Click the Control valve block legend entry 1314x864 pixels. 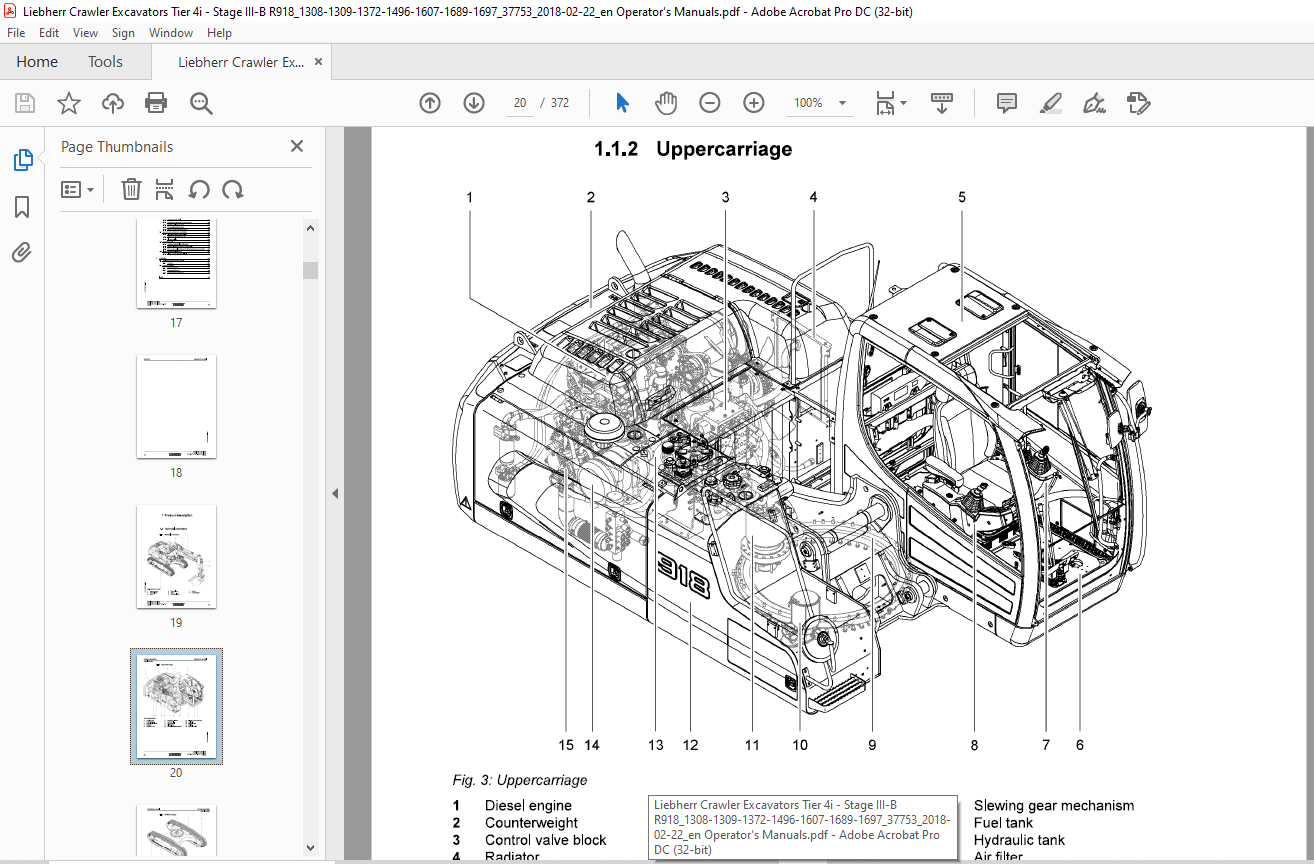click(546, 840)
